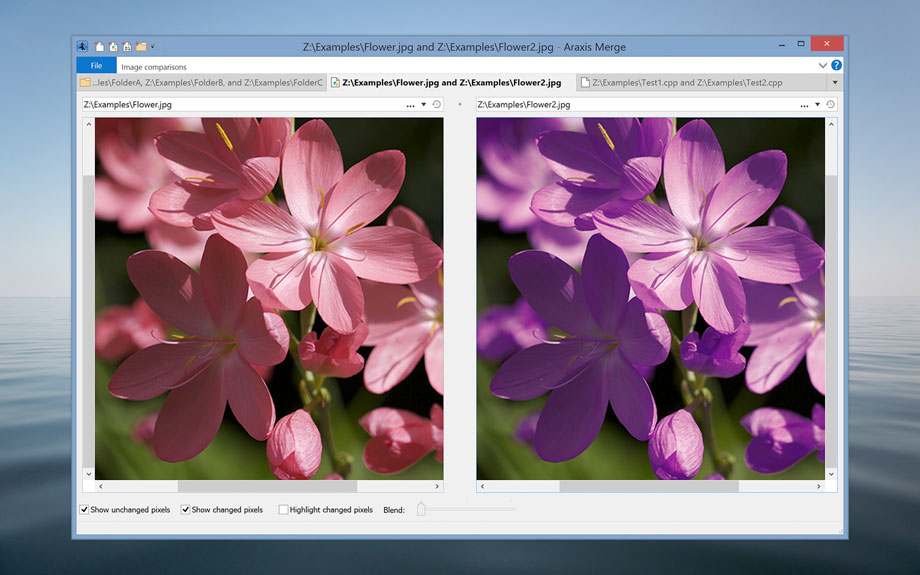Disable the Show changed pixels checkbox
The height and width of the screenshot is (575, 920).
(185, 510)
